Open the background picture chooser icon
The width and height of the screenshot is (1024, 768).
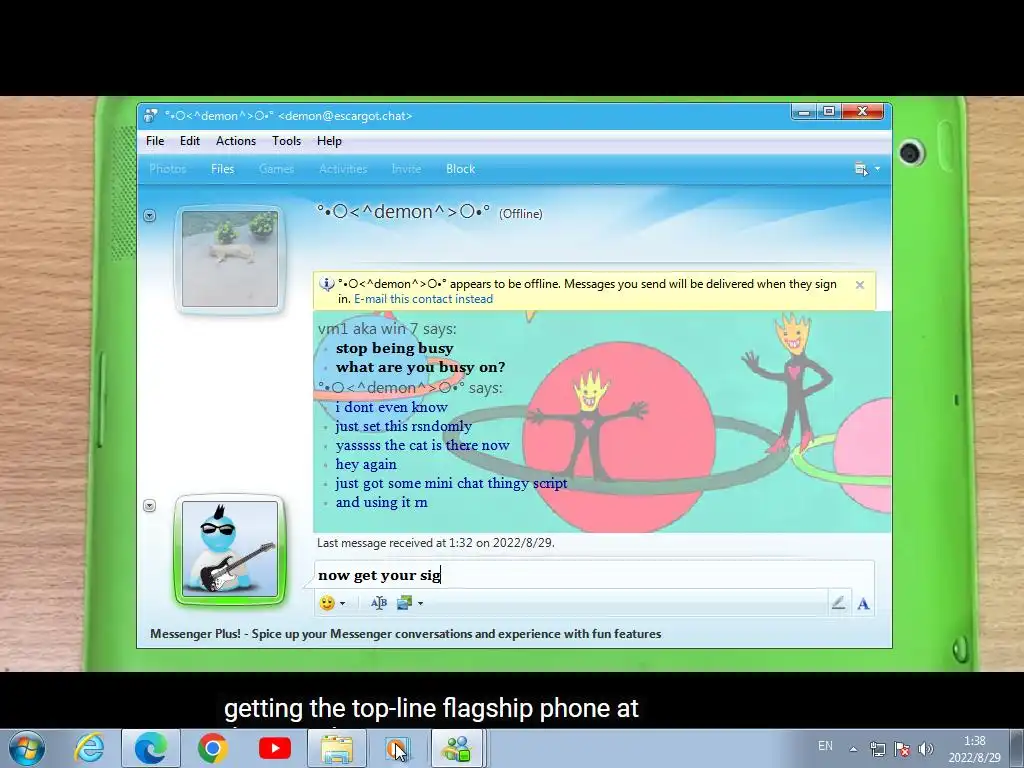pyautogui.click(x=404, y=603)
